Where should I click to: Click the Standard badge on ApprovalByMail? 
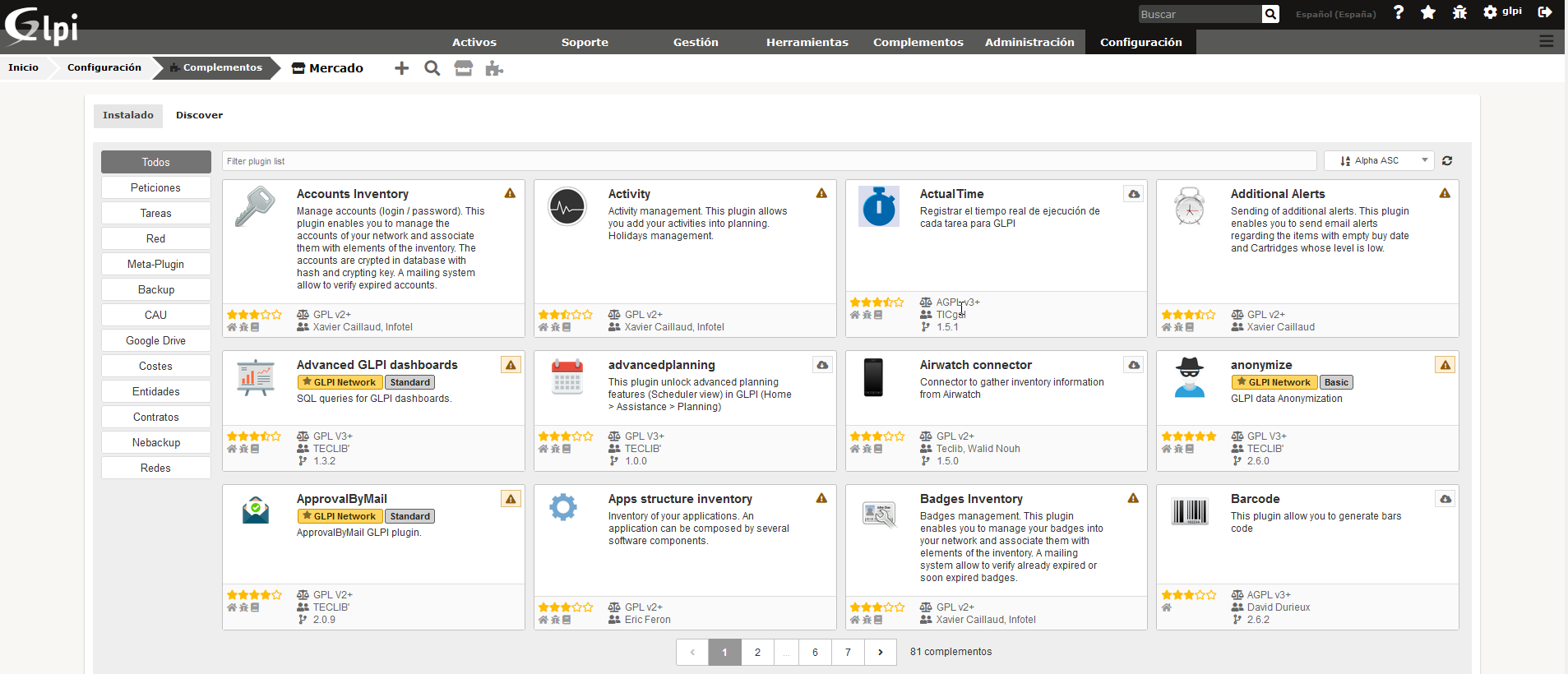pos(409,516)
